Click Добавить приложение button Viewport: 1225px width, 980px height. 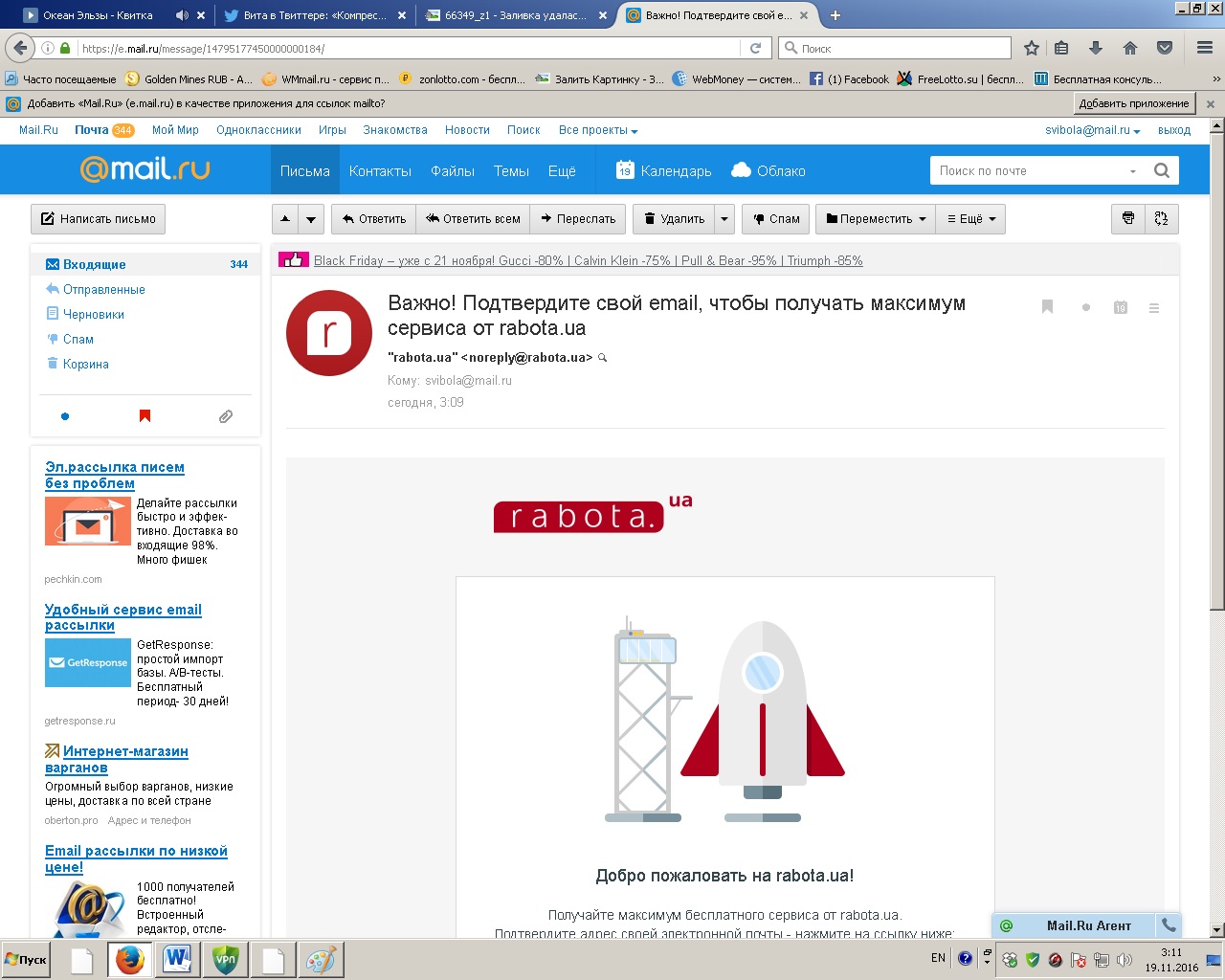pyautogui.click(x=1134, y=103)
